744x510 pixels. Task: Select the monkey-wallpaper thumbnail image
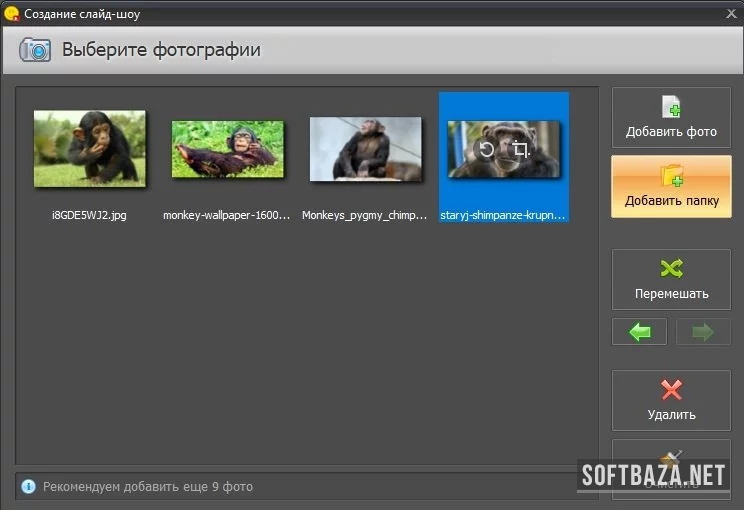pyautogui.click(x=228, y=149)
